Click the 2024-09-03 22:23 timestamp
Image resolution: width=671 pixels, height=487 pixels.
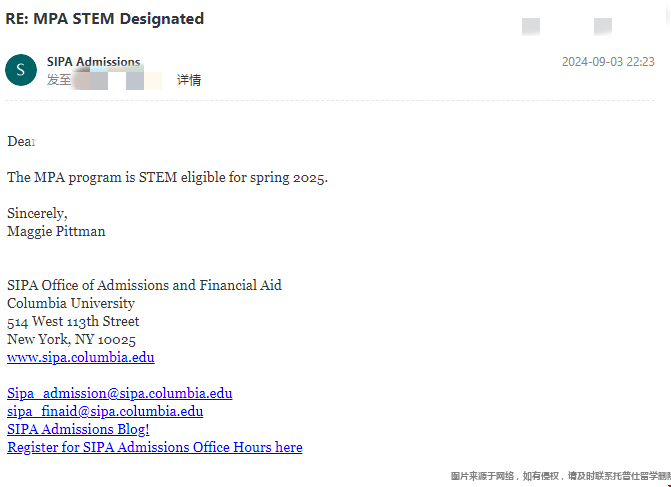click(x=608, y=62)
